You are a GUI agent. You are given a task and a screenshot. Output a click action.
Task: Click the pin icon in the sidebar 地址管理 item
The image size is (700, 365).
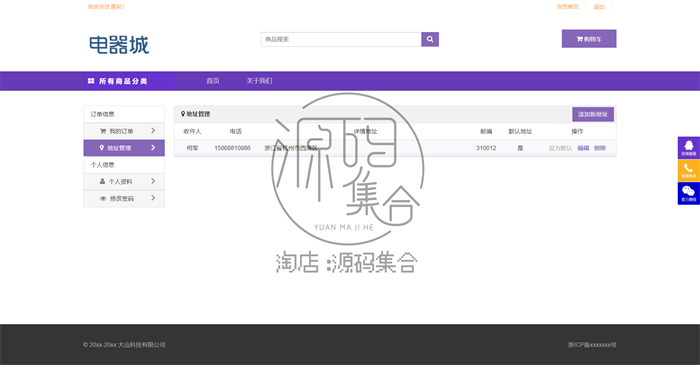point(101,148)
